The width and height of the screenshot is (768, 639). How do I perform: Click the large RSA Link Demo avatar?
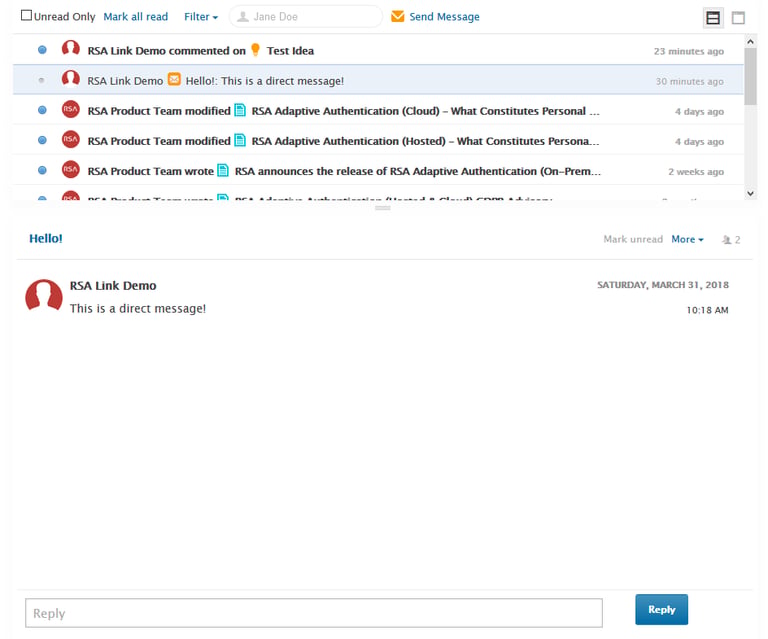44,297
